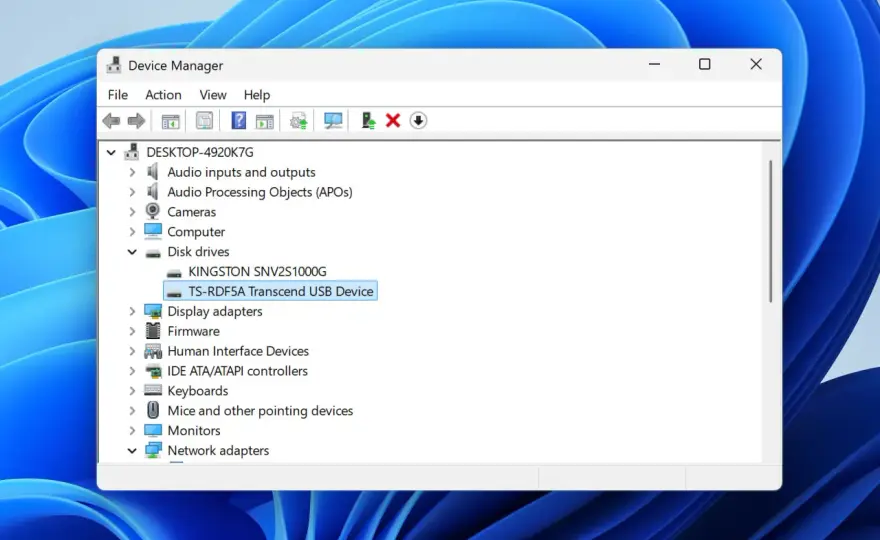Screen dimensions: 880x540
Task: Click the IDE ATA/ATAPI controllers icon
Action: [153, 370]
